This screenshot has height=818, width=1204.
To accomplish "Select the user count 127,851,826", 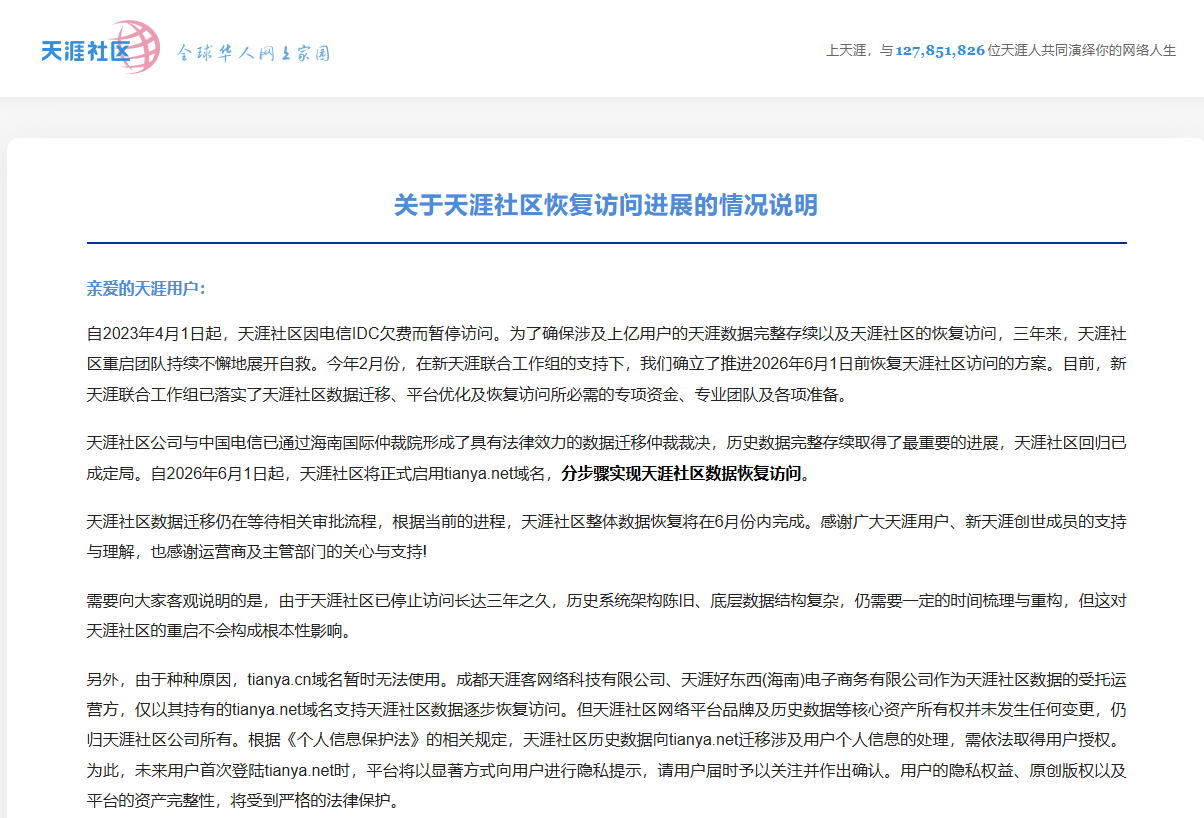I will [940, 50].
